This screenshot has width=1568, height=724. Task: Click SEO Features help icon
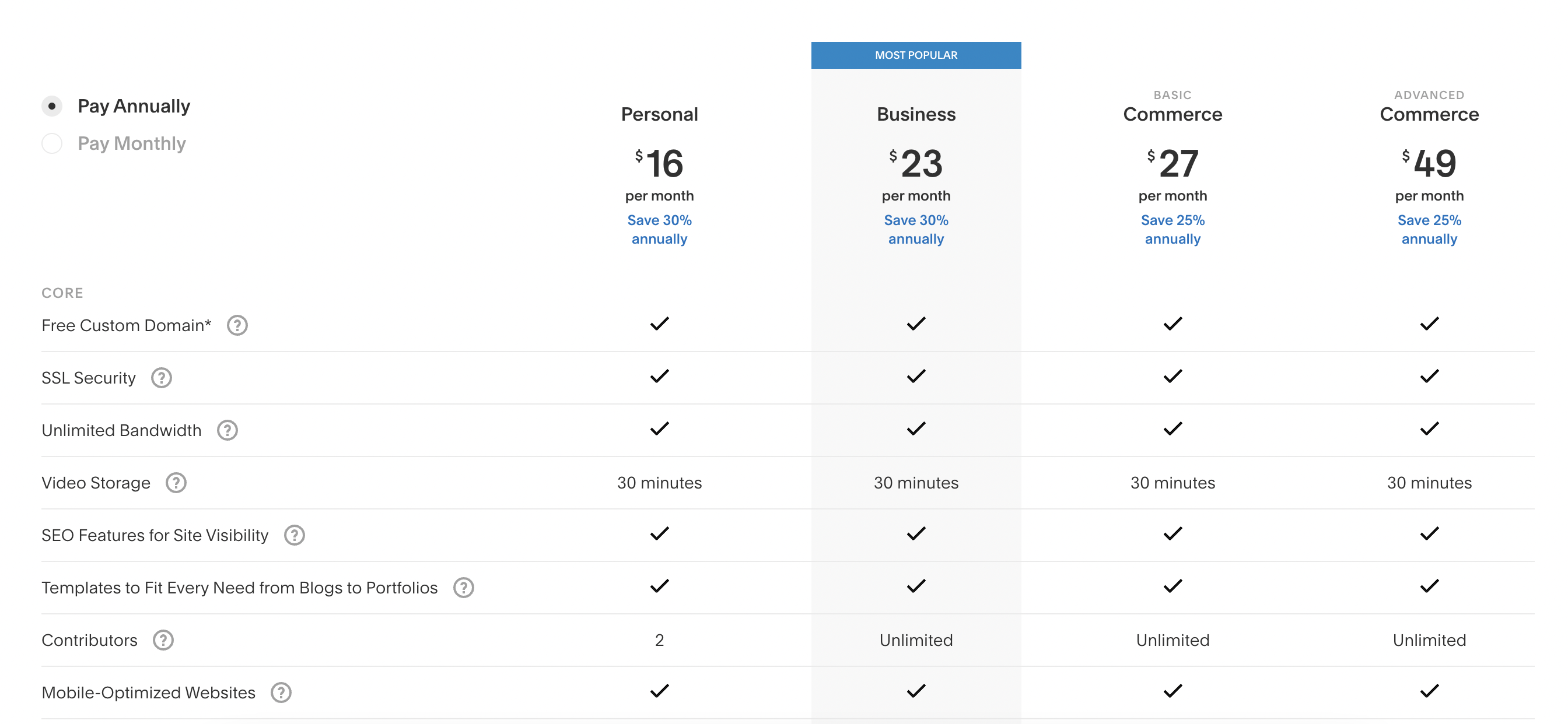click(294, 535)
